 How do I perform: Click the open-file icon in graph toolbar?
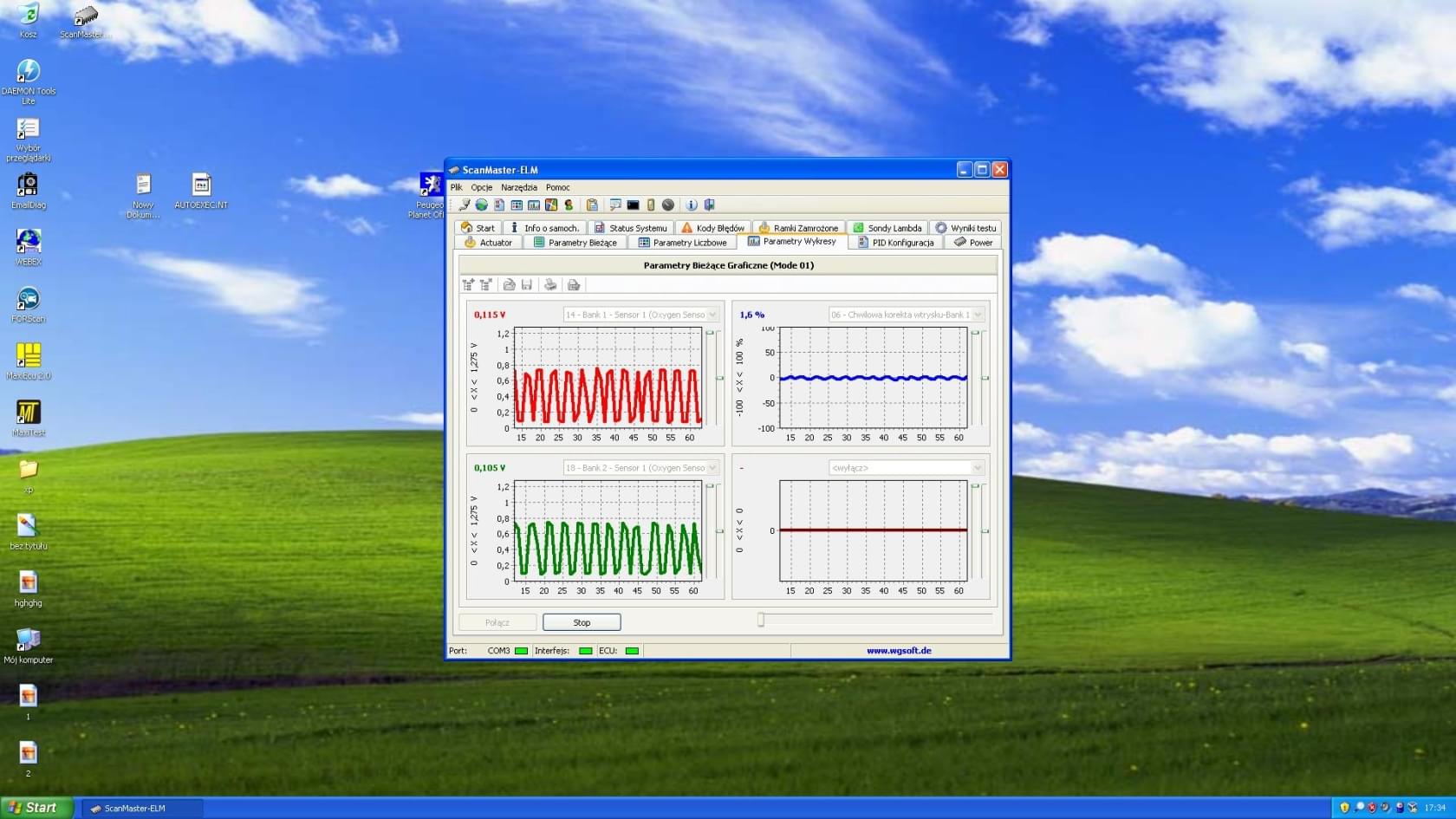tap(510, 285)
